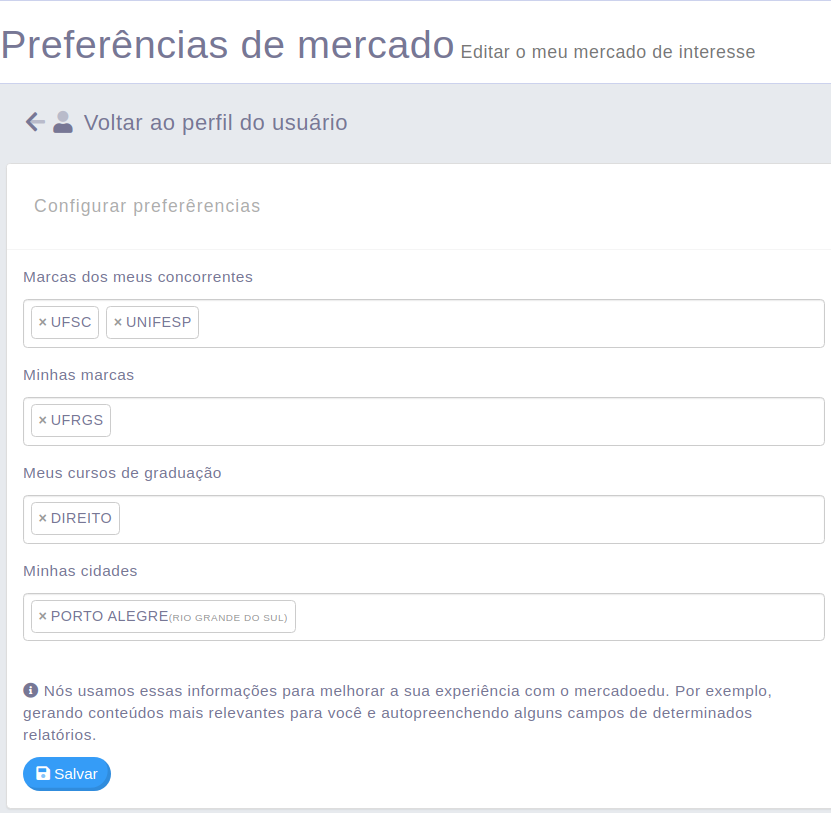
Task: Open the Meus cursos de graduação selector
Action: pyautogui.click(x=423, y=519)
